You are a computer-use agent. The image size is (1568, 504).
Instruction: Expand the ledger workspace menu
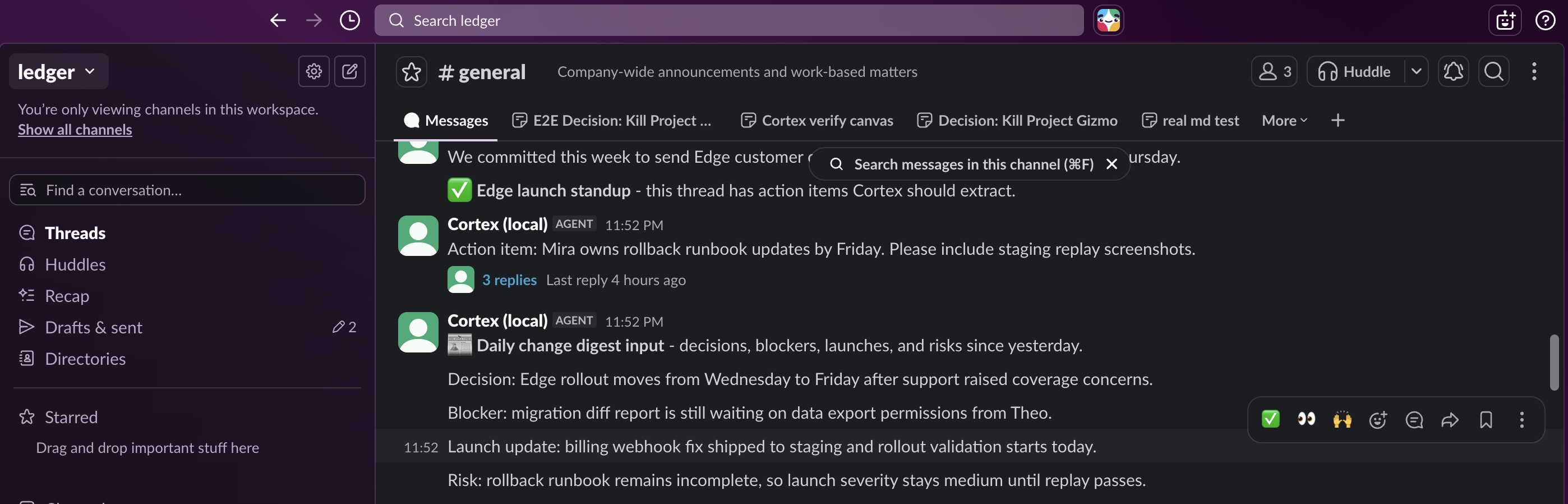click(x=58, y=72)
